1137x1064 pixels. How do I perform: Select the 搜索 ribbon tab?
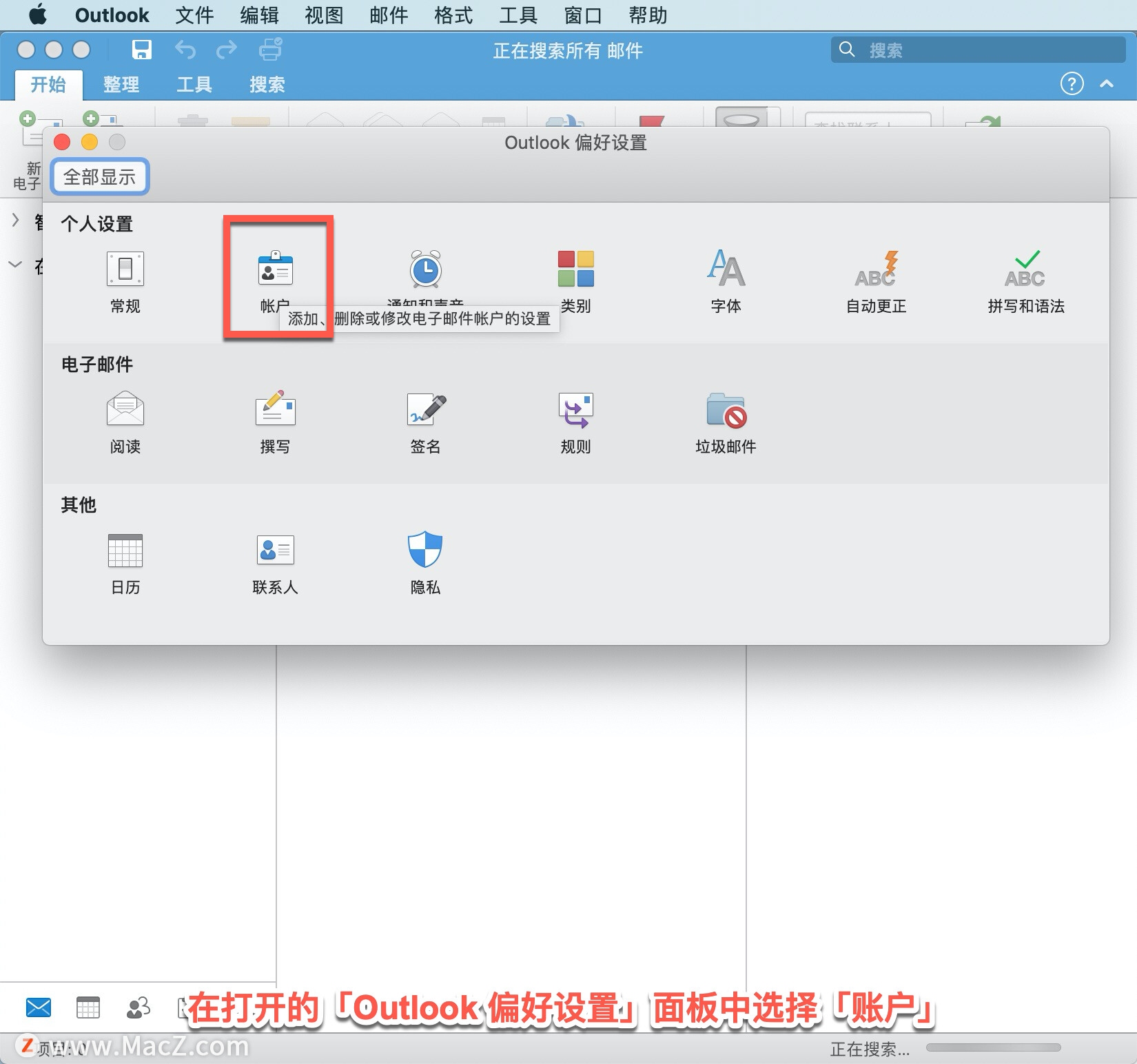pos(267,84)
